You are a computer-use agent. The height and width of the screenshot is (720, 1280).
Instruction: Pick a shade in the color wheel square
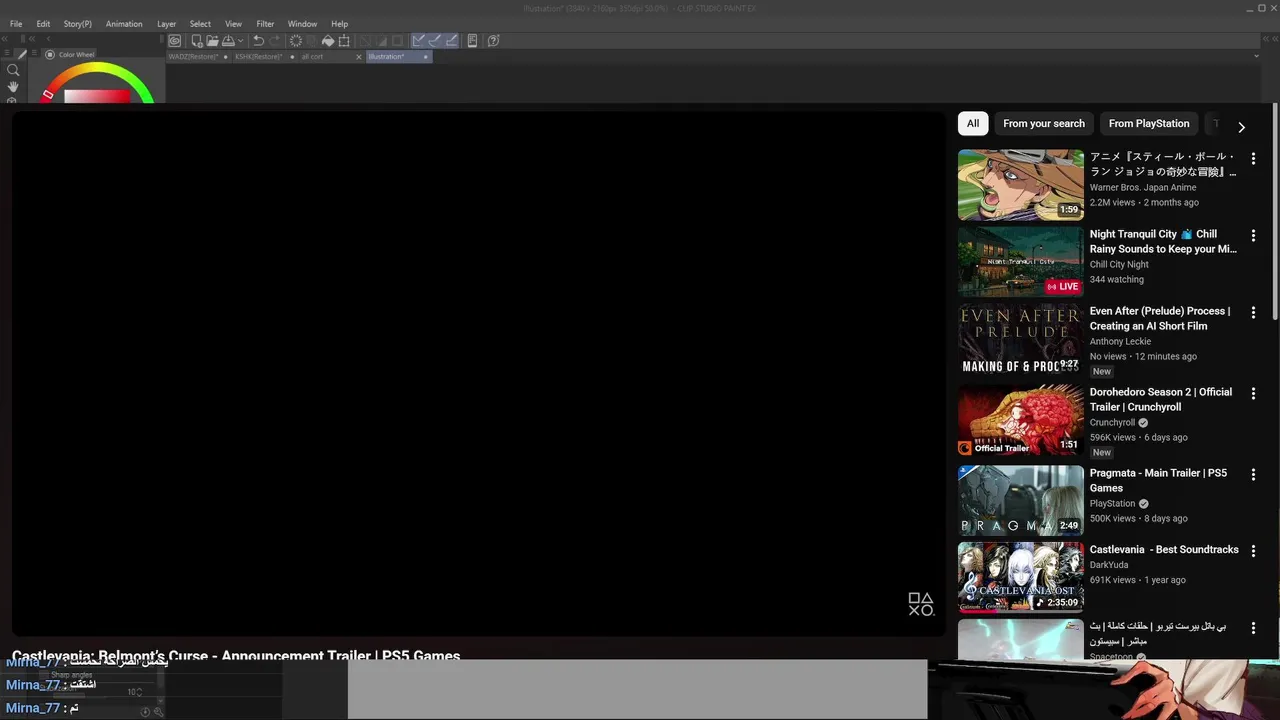click(x=97, y=96)
